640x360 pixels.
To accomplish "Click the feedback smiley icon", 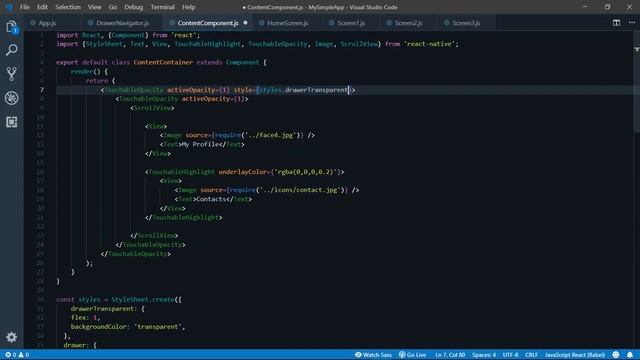I will [x=616, y=355].
